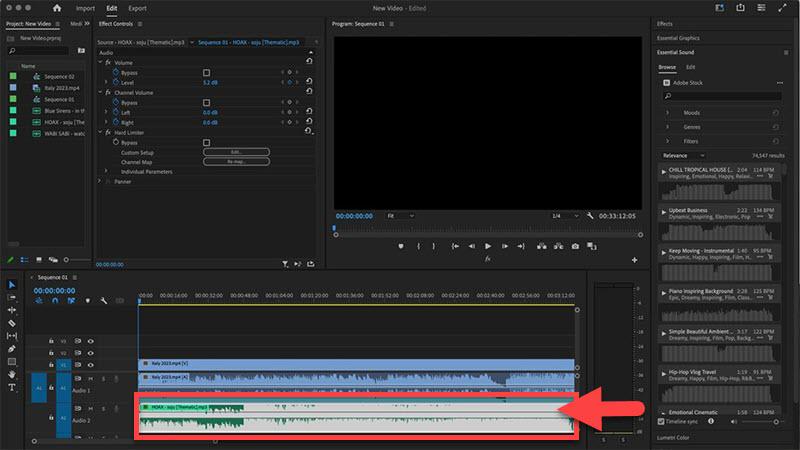Open Fit zoom level dropdown
800x450 pixels.
click(400, 216)
